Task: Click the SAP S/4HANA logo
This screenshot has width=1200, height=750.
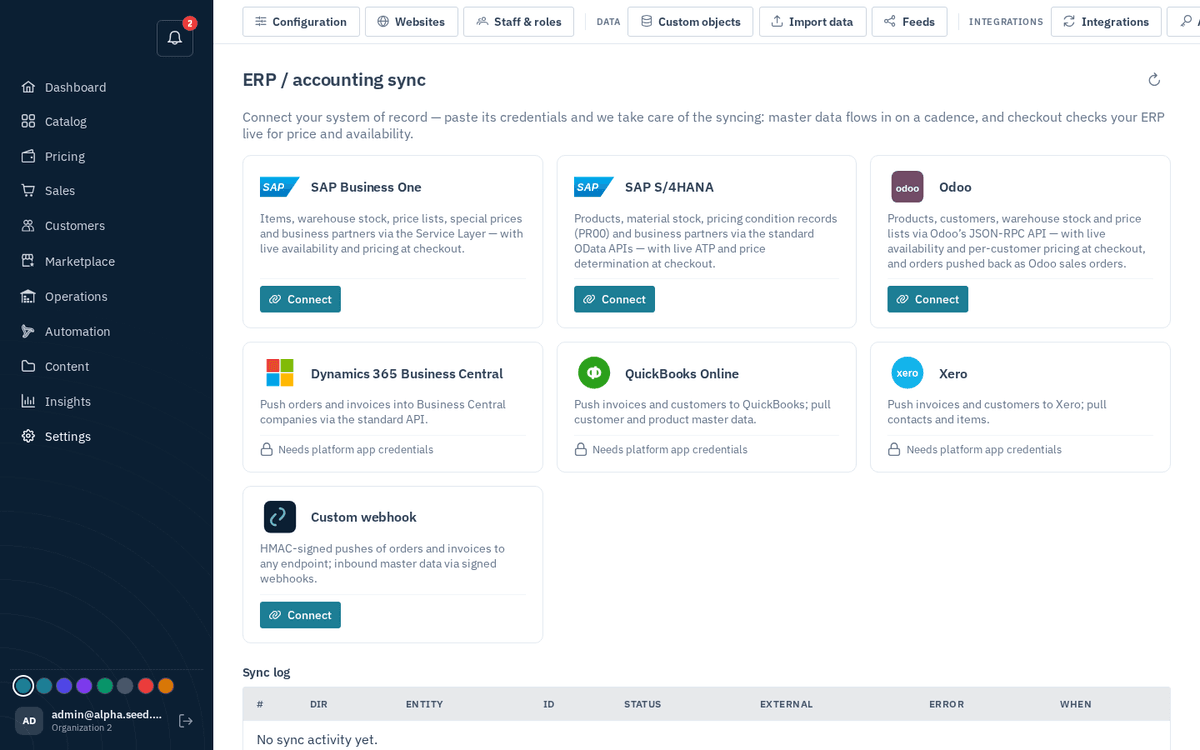Action: pos(593,187)
